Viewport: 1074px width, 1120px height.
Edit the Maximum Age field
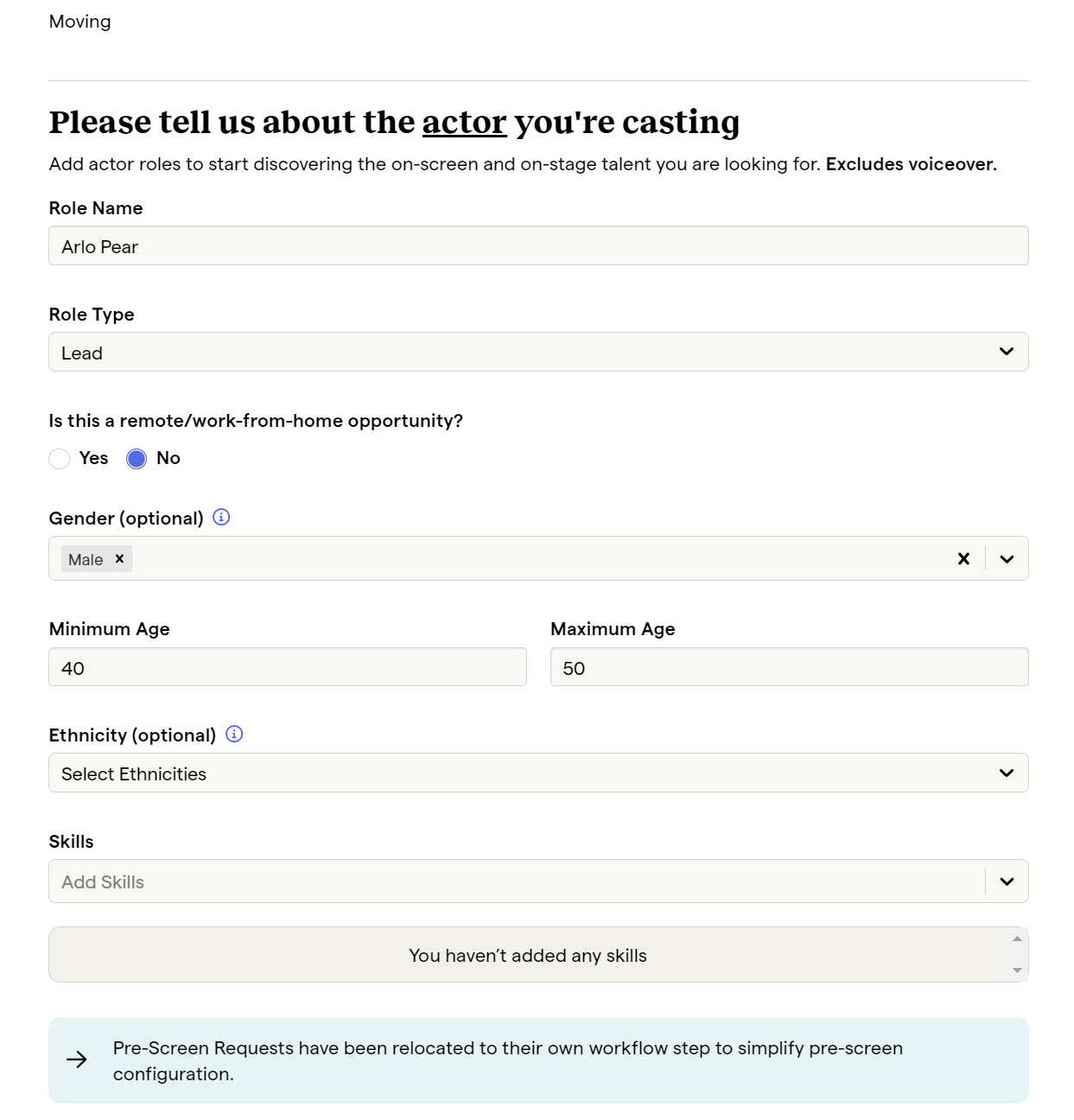click(x=789, y=667)
